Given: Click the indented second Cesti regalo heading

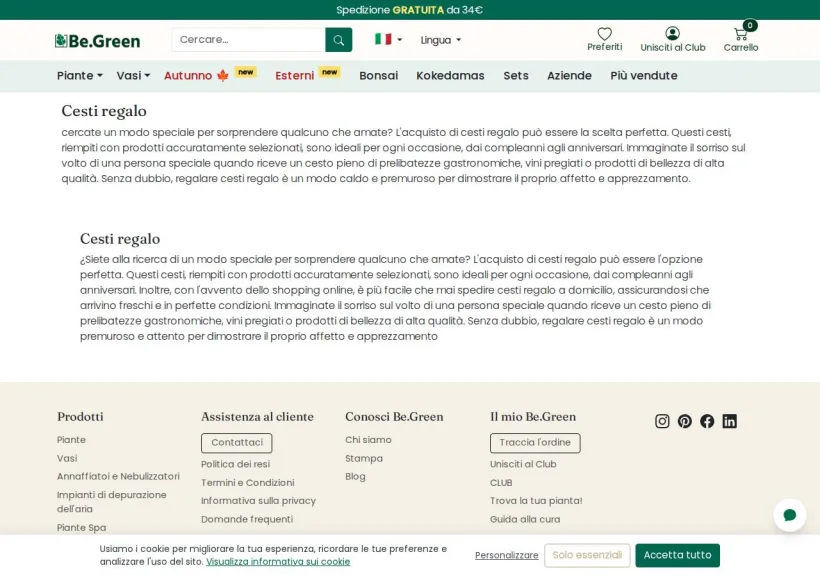Looking at the screenshot, I should [x=120, y=239].
